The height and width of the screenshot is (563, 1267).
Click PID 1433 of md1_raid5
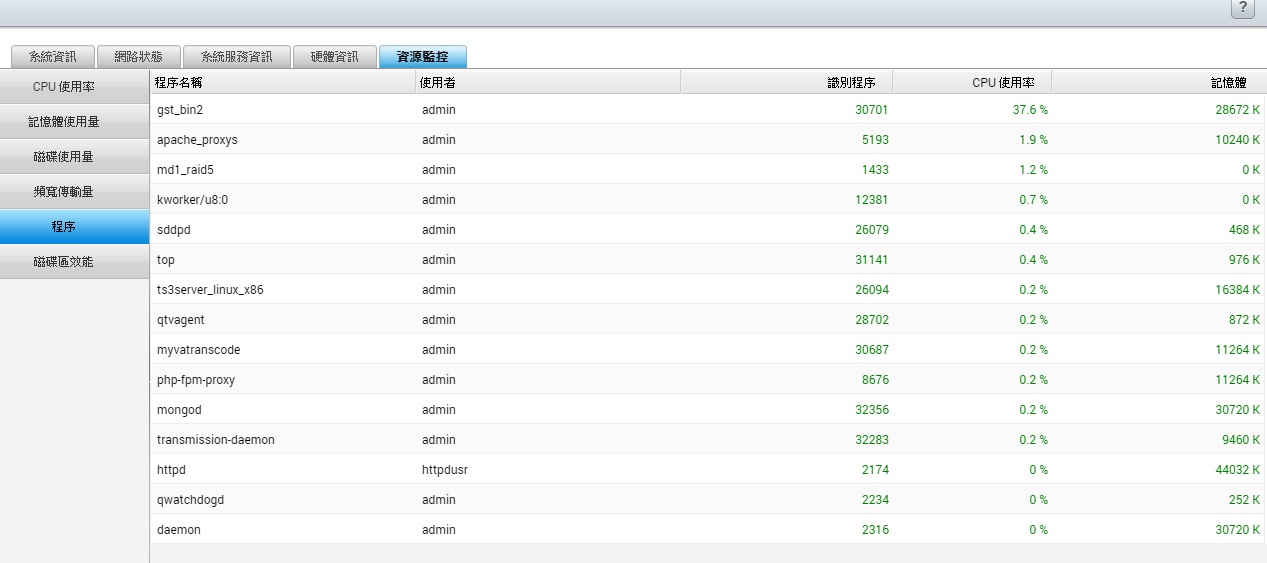click(x=875, y=170)
